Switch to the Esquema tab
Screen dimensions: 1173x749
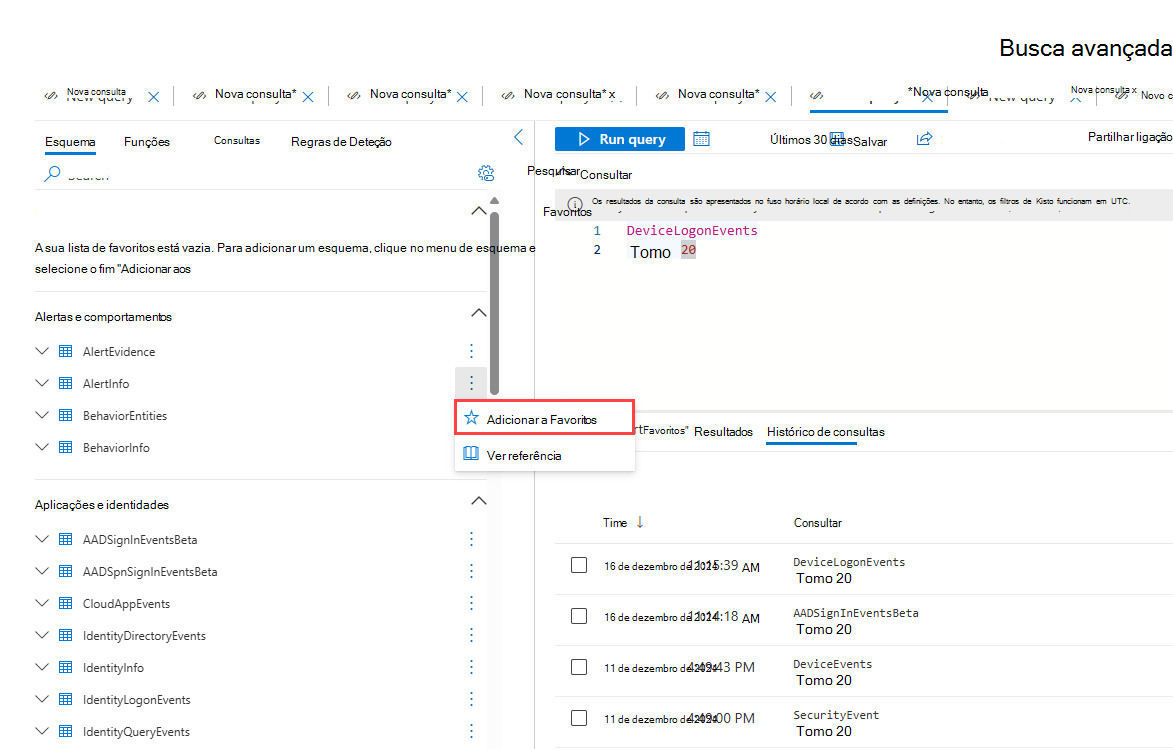(x=70, y=141)
